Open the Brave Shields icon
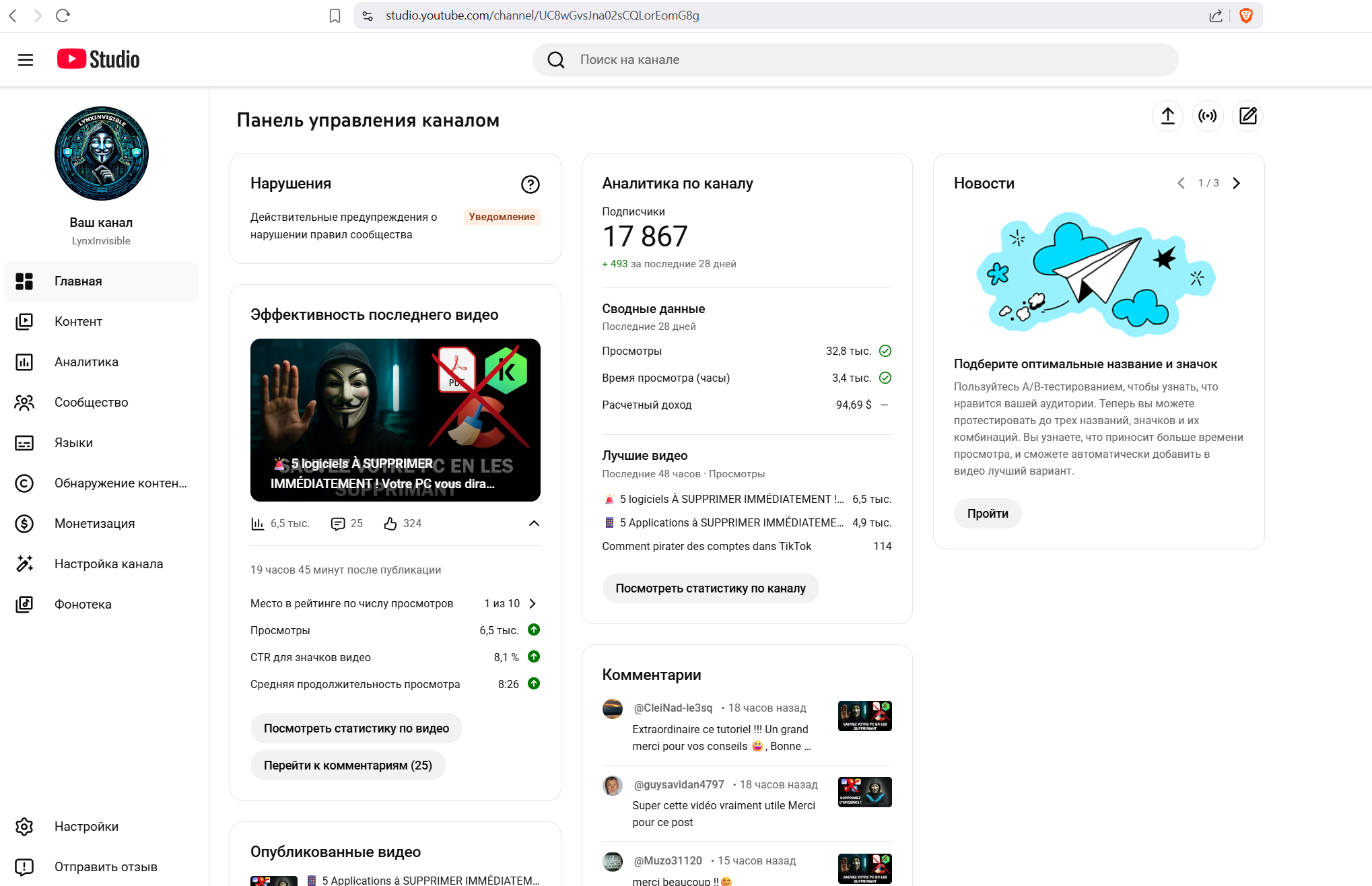Image resolution: width=1372 pixels, height=886 pixels. pyautogui.click(x=1246, y=15)
